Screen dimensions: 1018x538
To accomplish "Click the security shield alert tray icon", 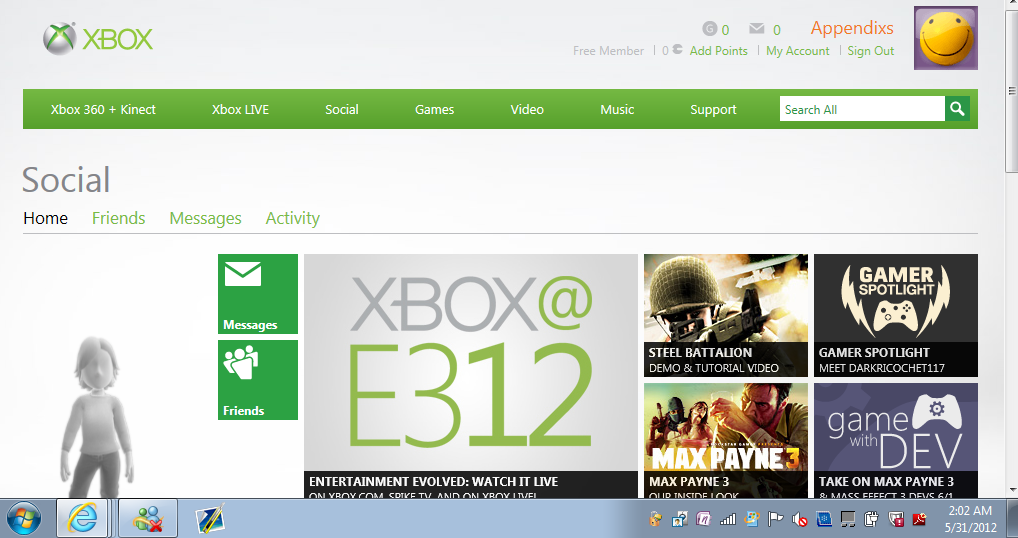I will 896,519.
